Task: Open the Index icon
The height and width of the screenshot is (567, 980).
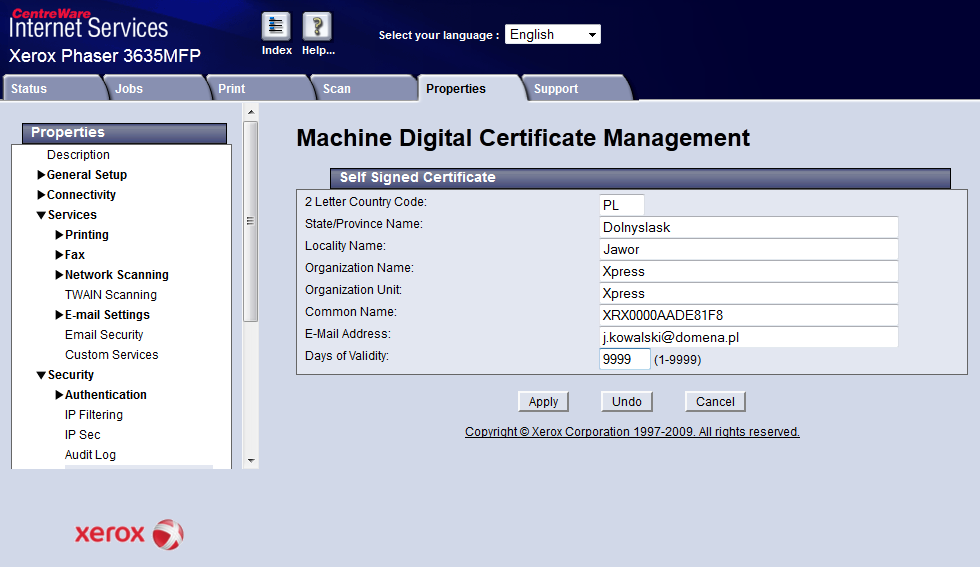Action: [x=276, y=27]
